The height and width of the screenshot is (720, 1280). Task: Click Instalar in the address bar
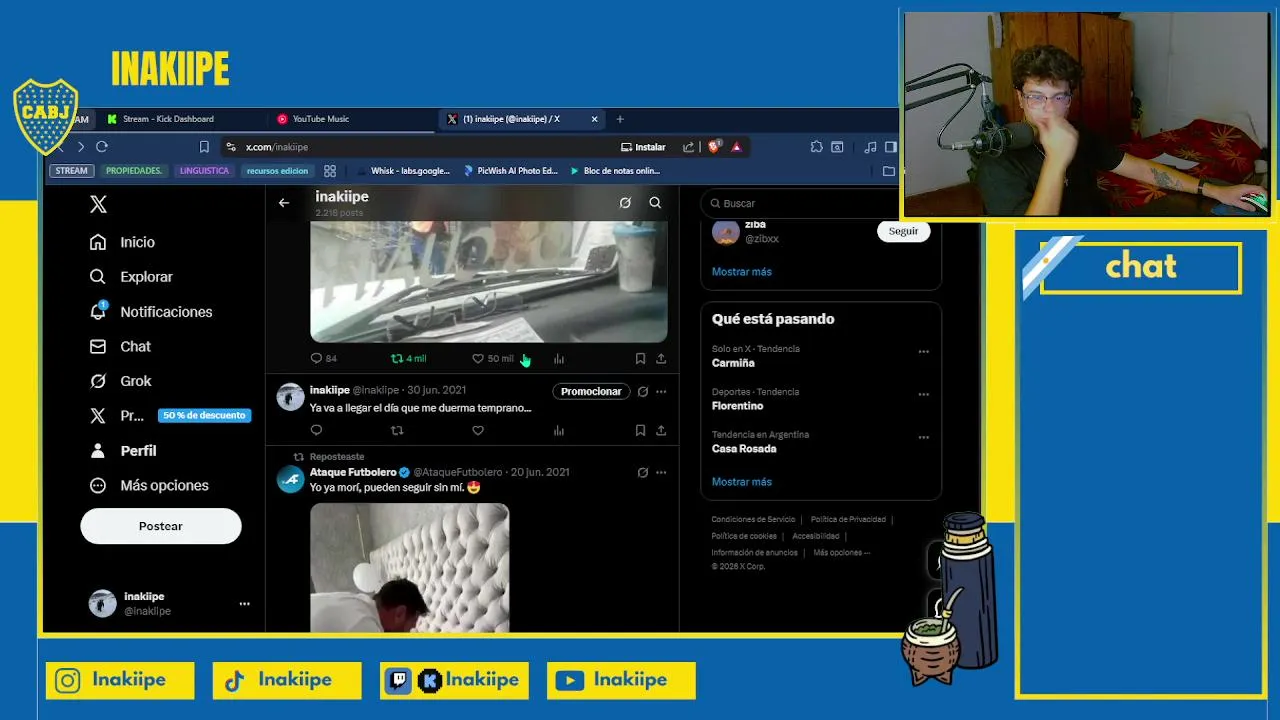tap(643, 147)
